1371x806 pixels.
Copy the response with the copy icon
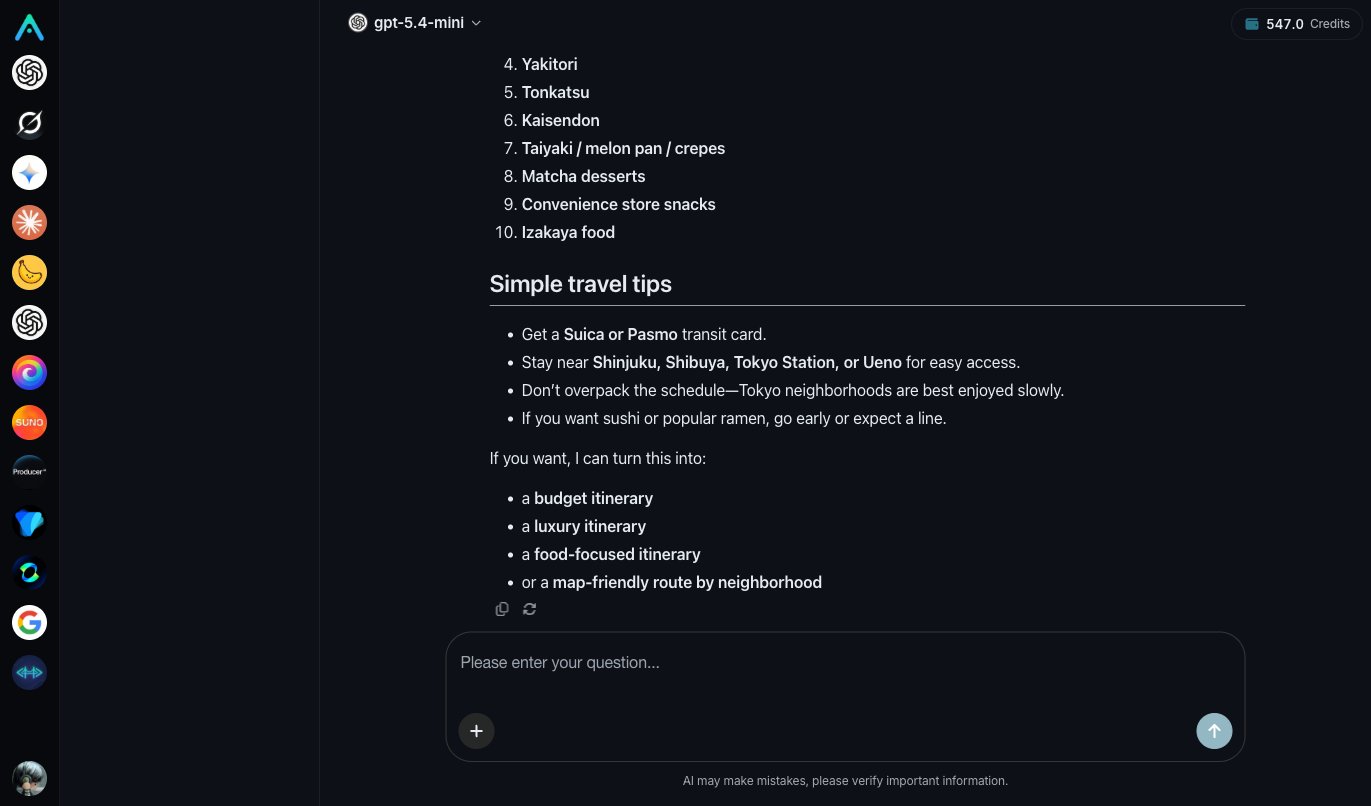click(502, 609)
